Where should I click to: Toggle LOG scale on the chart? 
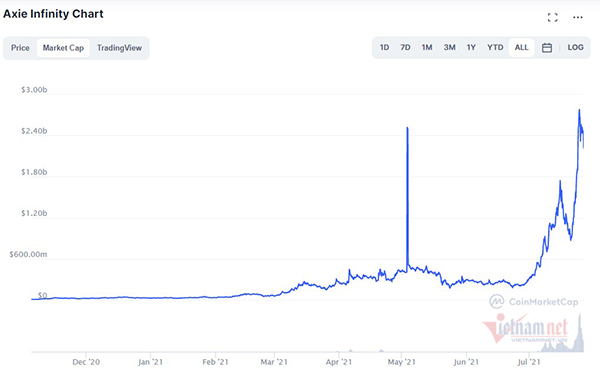point(575,47)
